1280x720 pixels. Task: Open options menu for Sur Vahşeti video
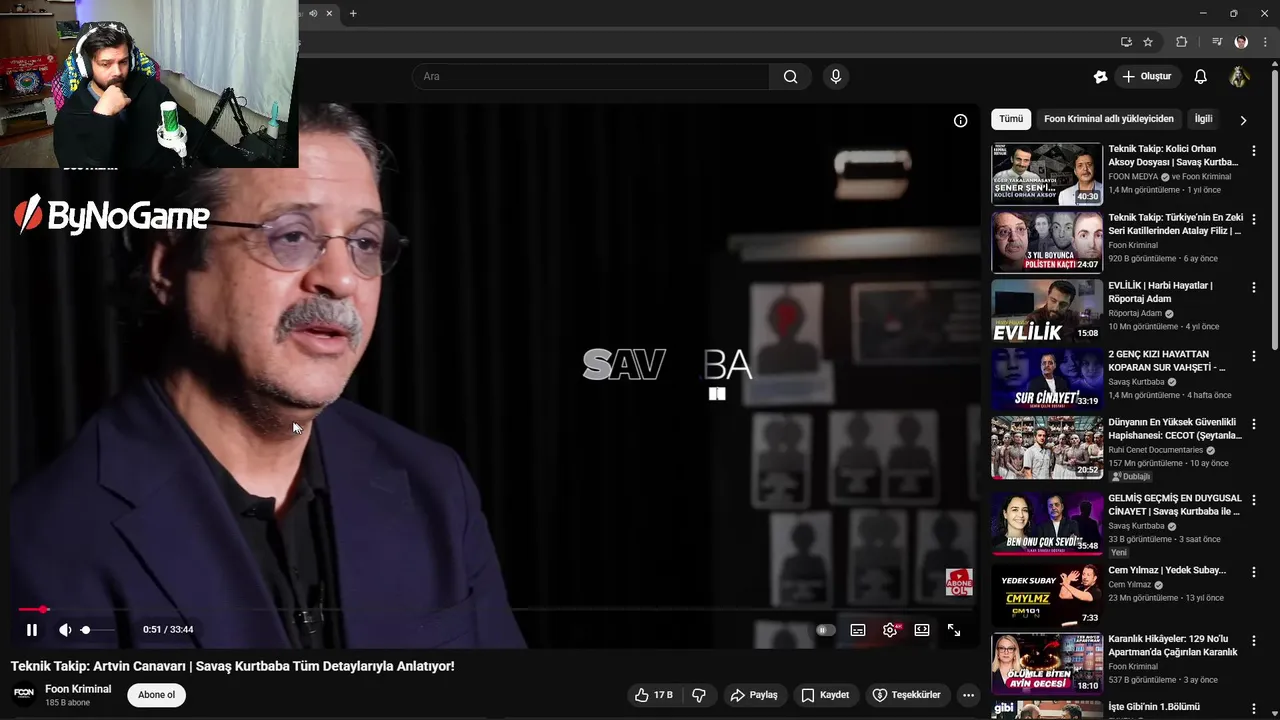pyautogui.click(x=1254, y=356)
